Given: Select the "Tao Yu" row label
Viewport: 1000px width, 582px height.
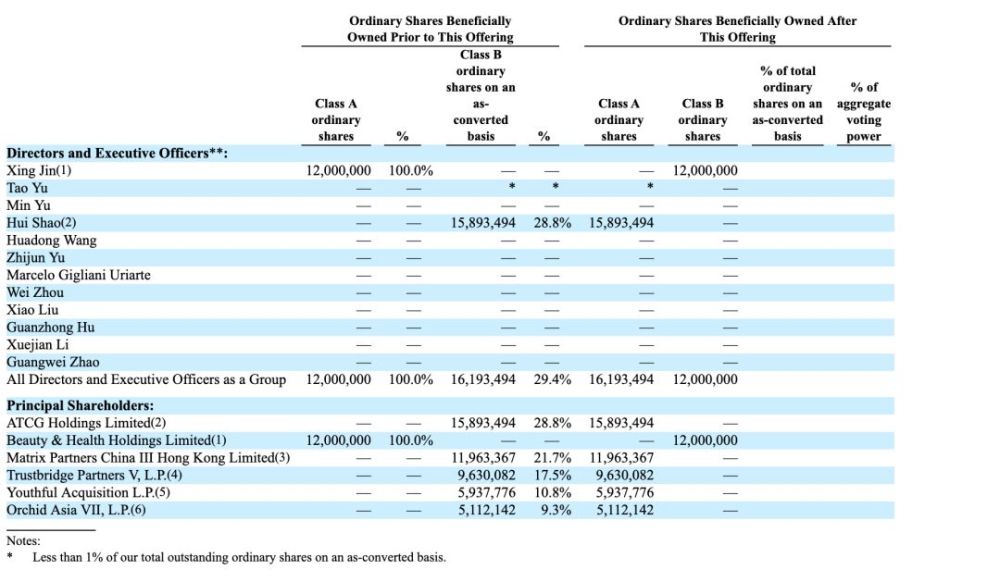Looking at the screenshot, I should pos(27,188).
